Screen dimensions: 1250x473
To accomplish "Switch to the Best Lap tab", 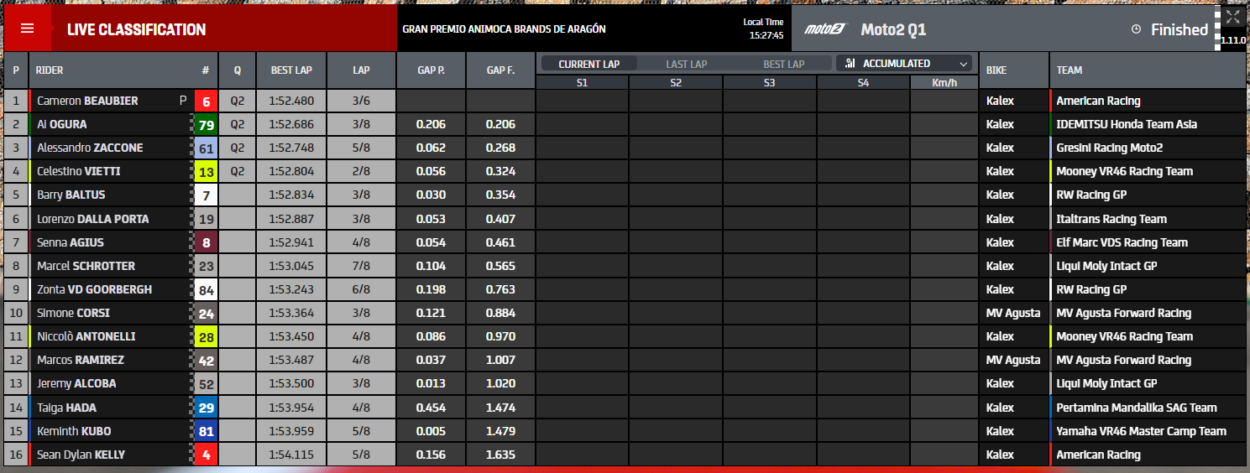I will point(783,64).
